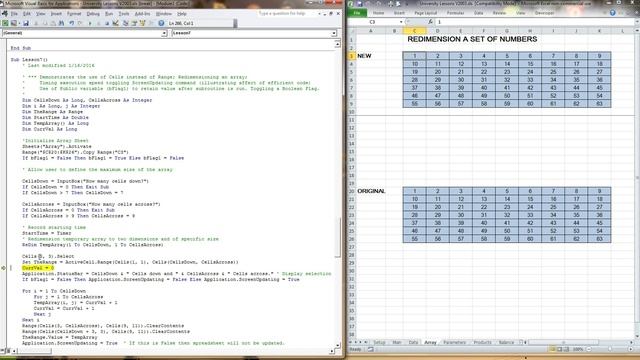Open the Add-Ins menu in VBA editor

coord(142,14)
